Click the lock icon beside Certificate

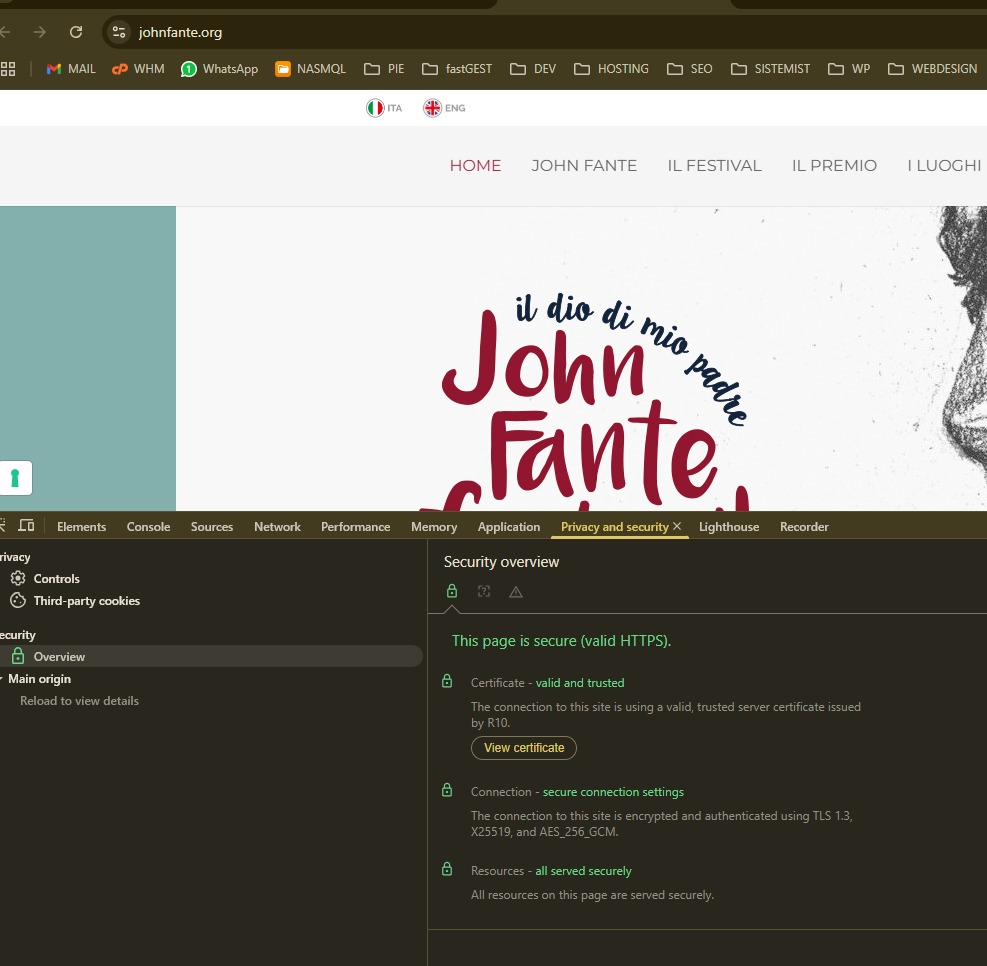point(447,681)
